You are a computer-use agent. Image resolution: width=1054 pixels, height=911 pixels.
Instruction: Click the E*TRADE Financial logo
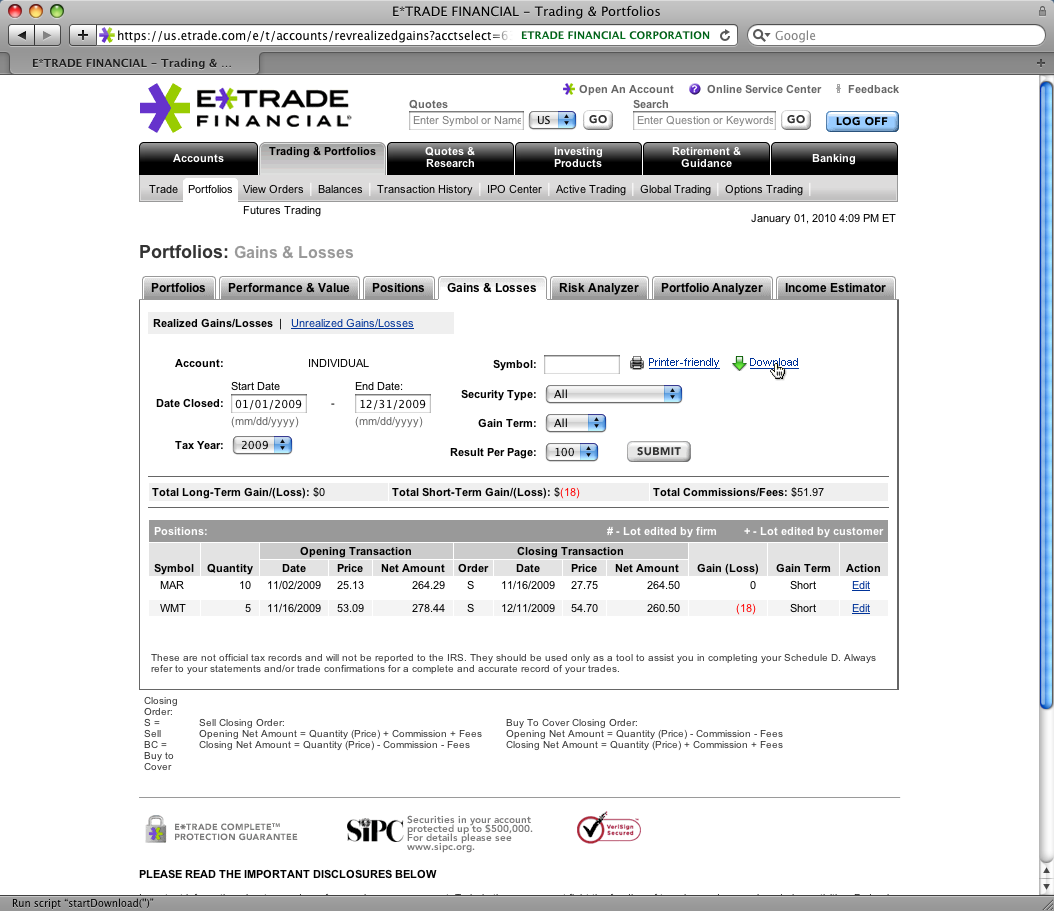pyautogui.click(x=245, y=108)
